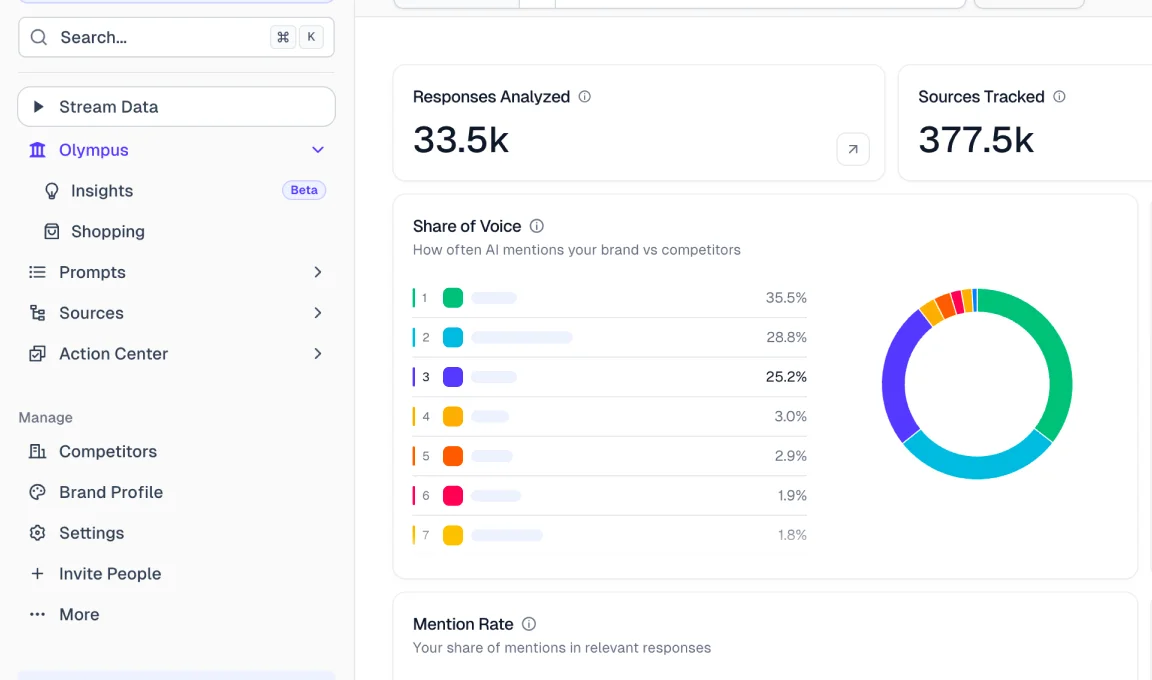Collapse the Olympus section chevron
The height and width of the screenshot is (680, 1152).
pyautogui.click(x=318, y=150)
